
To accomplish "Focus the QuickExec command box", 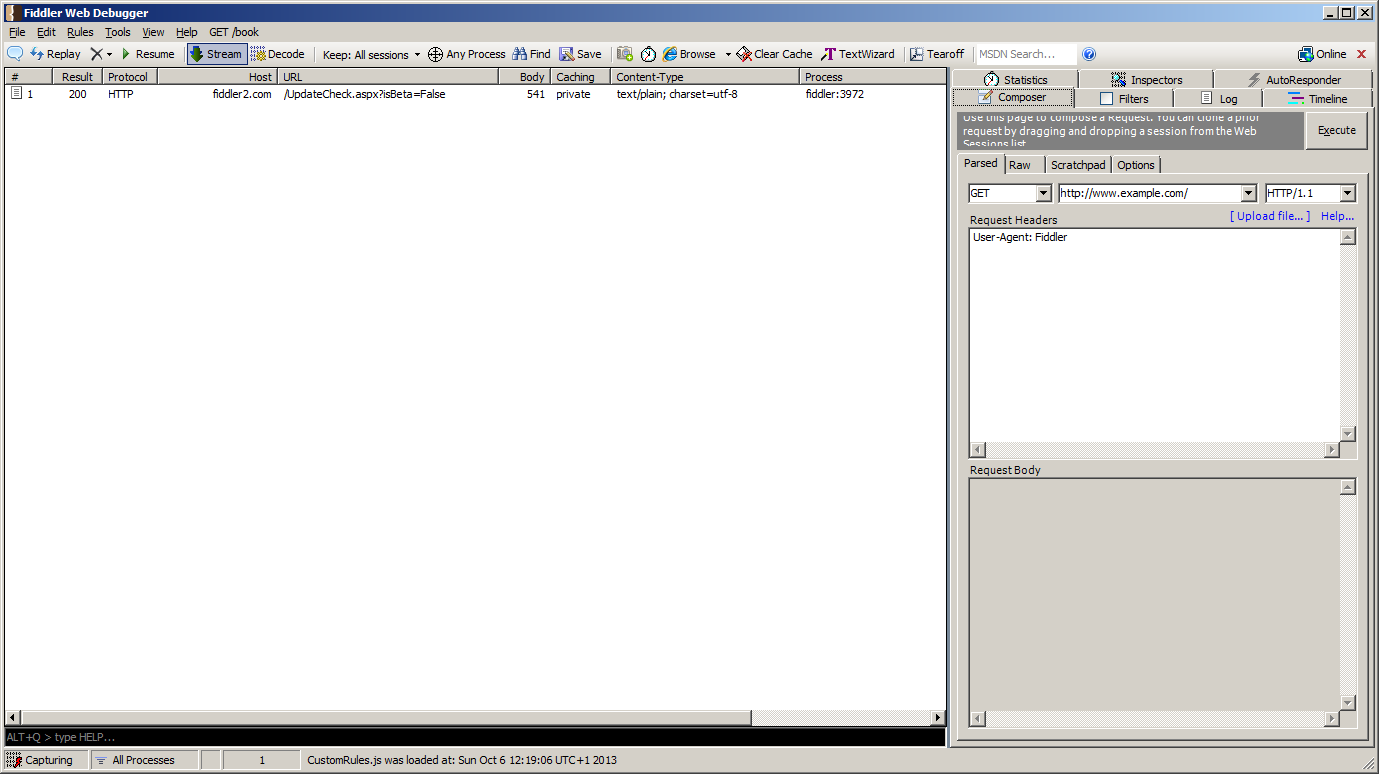I will (475, 737).
